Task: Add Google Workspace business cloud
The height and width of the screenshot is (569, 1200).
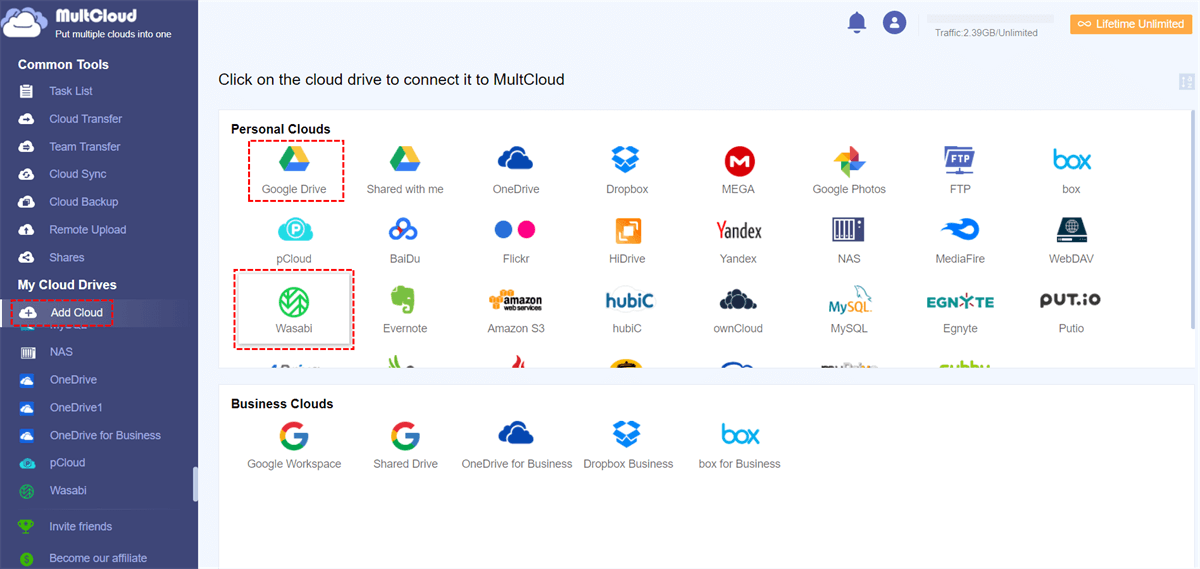Action: point(294,445)
